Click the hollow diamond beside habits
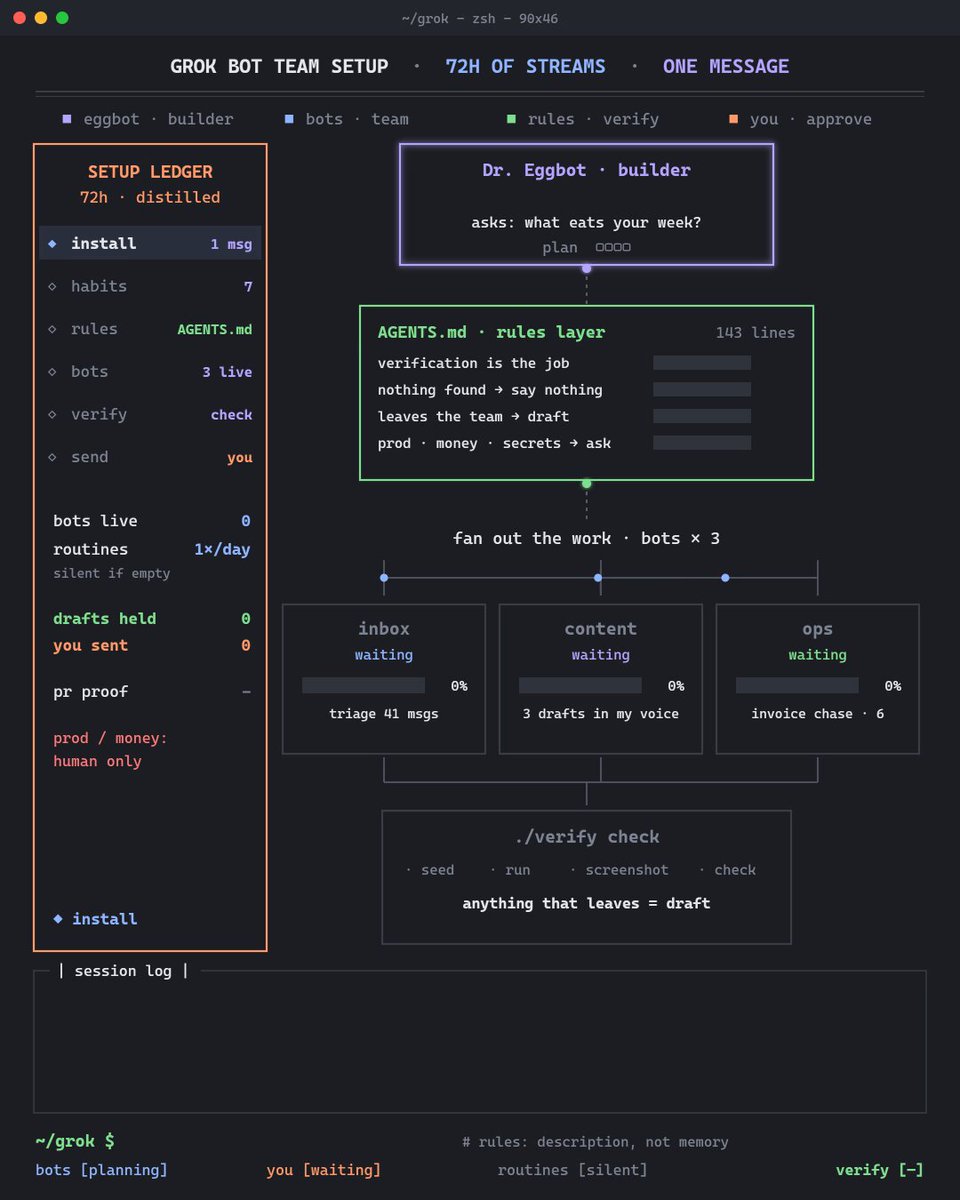Viewport: 960px width, 1200px height. (x=52, y=286)
